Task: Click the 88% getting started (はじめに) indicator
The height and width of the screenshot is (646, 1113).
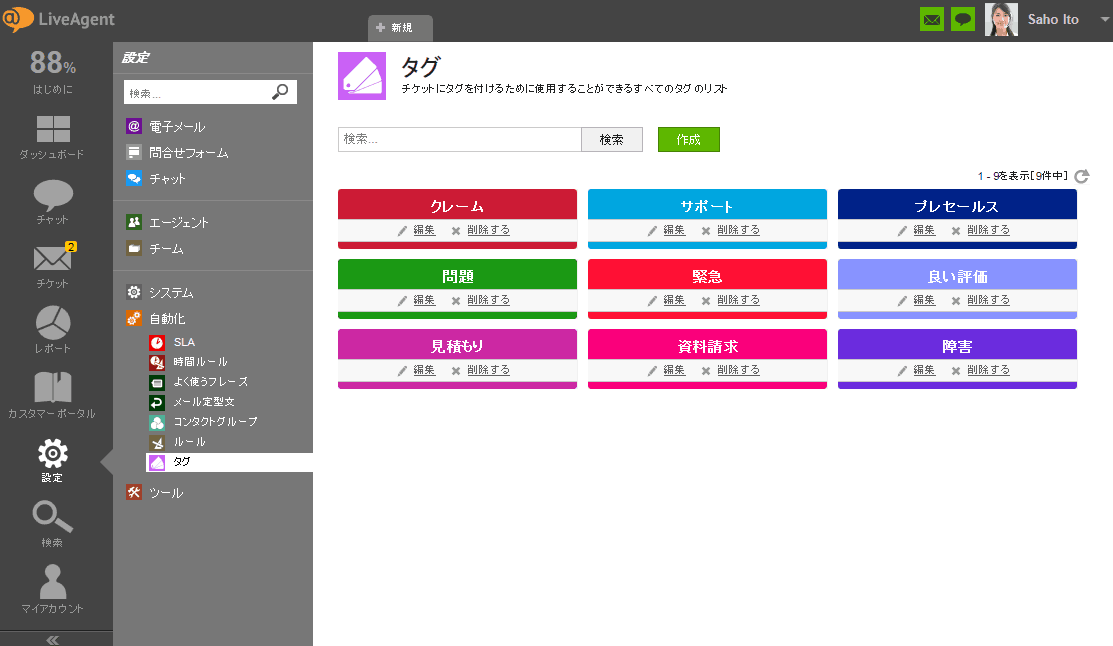Action: 53,71
